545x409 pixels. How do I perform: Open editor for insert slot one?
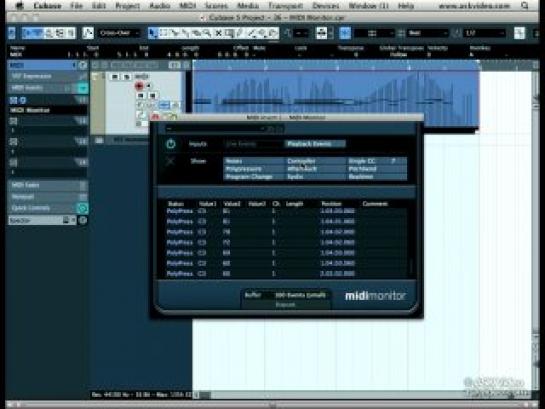pyautogui.click(x=23, y=100)
